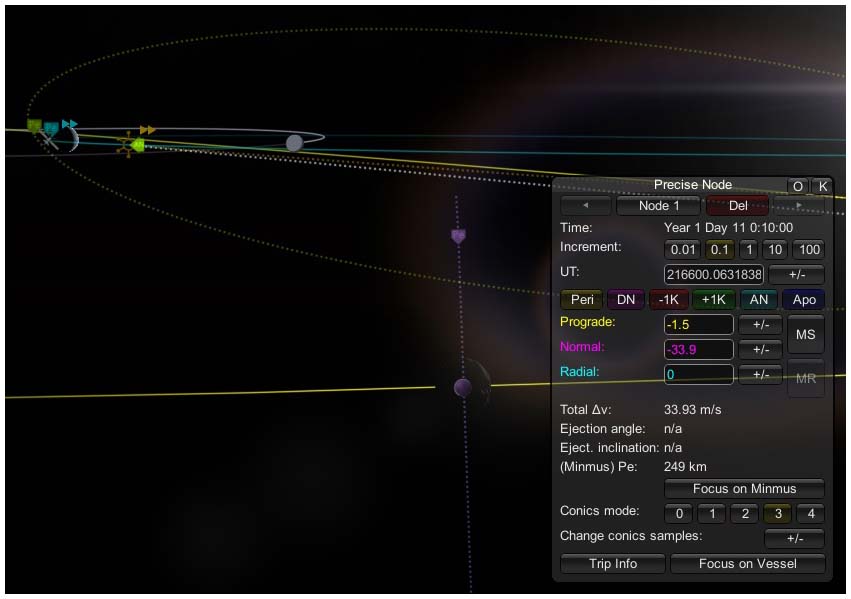
Task: Click the Normal value field
Action: (x=698, y=349)
